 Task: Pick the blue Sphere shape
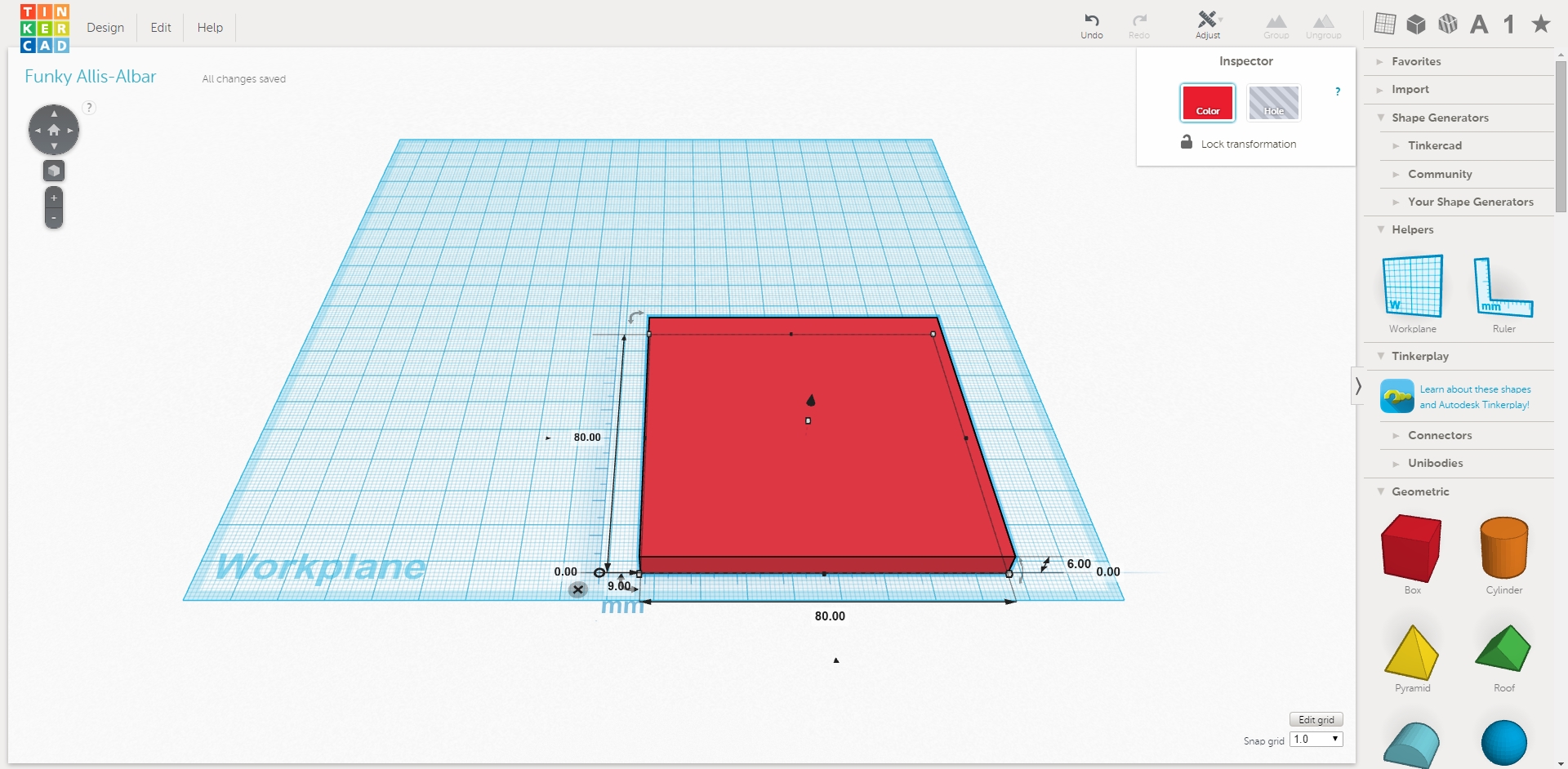[1504, 743]
